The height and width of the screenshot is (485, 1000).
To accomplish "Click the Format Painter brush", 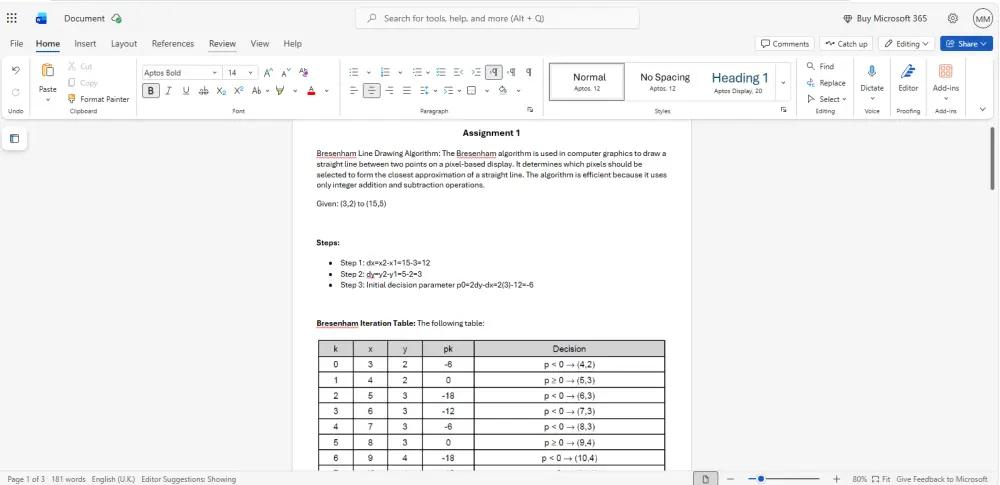I will [x=71, y=99].
